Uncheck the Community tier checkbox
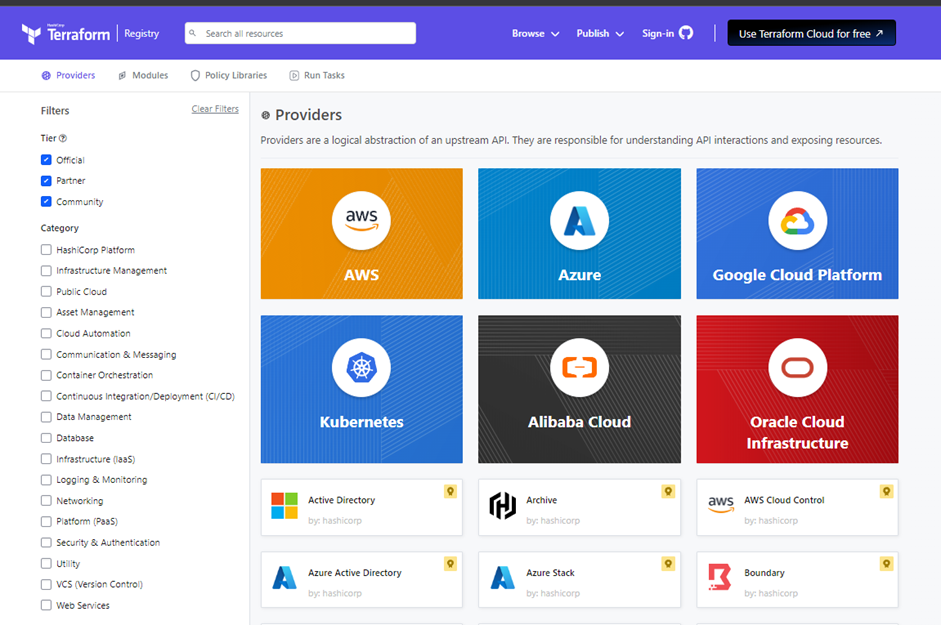The height and width of the screenshot is (625, 941). (x=46, y=202)
